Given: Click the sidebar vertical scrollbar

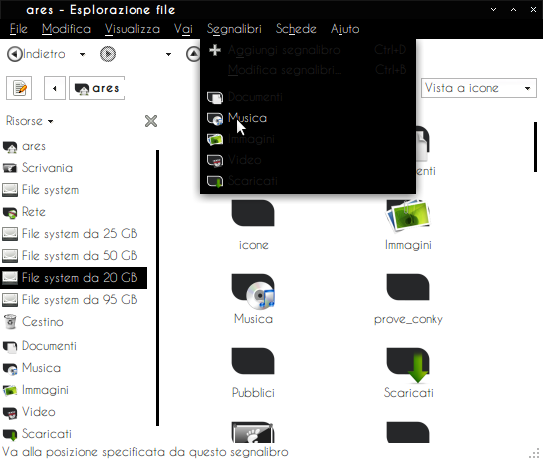Looking at the screenshot, I should click(x=158, y=287).
